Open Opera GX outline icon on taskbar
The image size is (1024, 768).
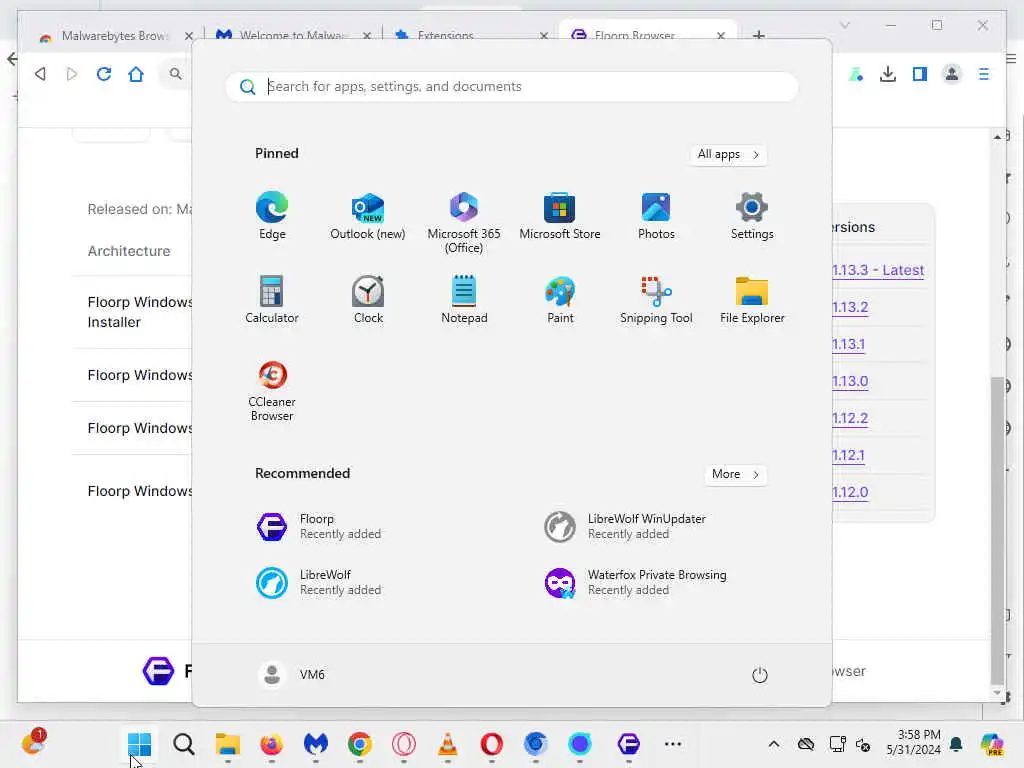click(404, 744)
